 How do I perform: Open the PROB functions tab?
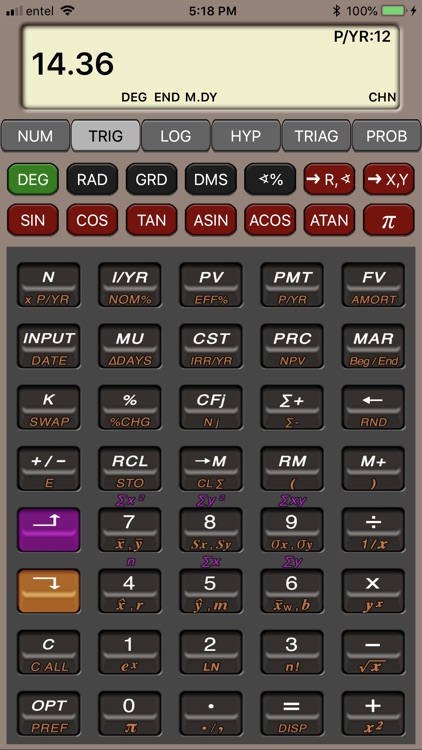(x=387, y=136)
